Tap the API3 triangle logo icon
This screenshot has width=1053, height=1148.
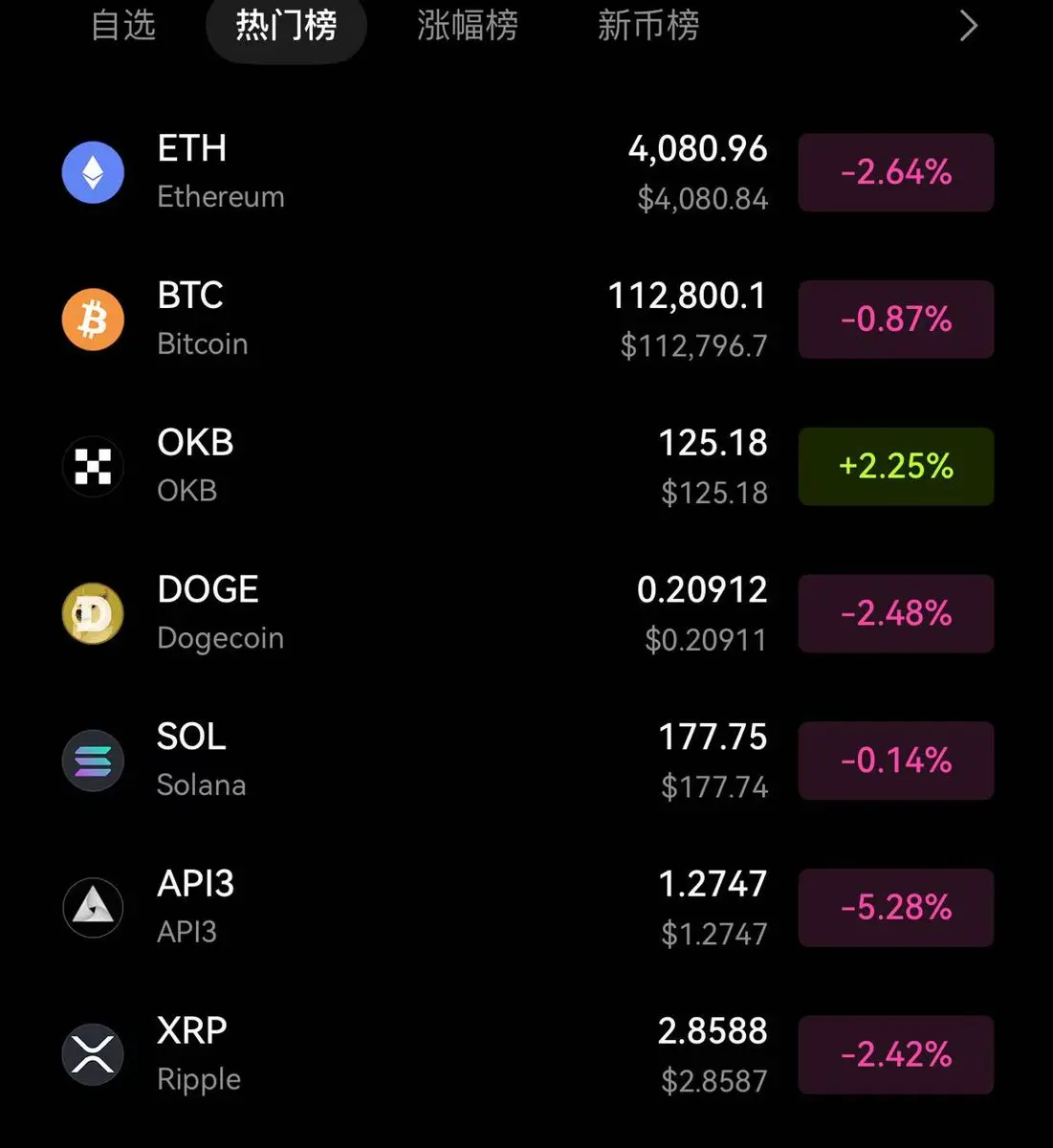point(93,908)
